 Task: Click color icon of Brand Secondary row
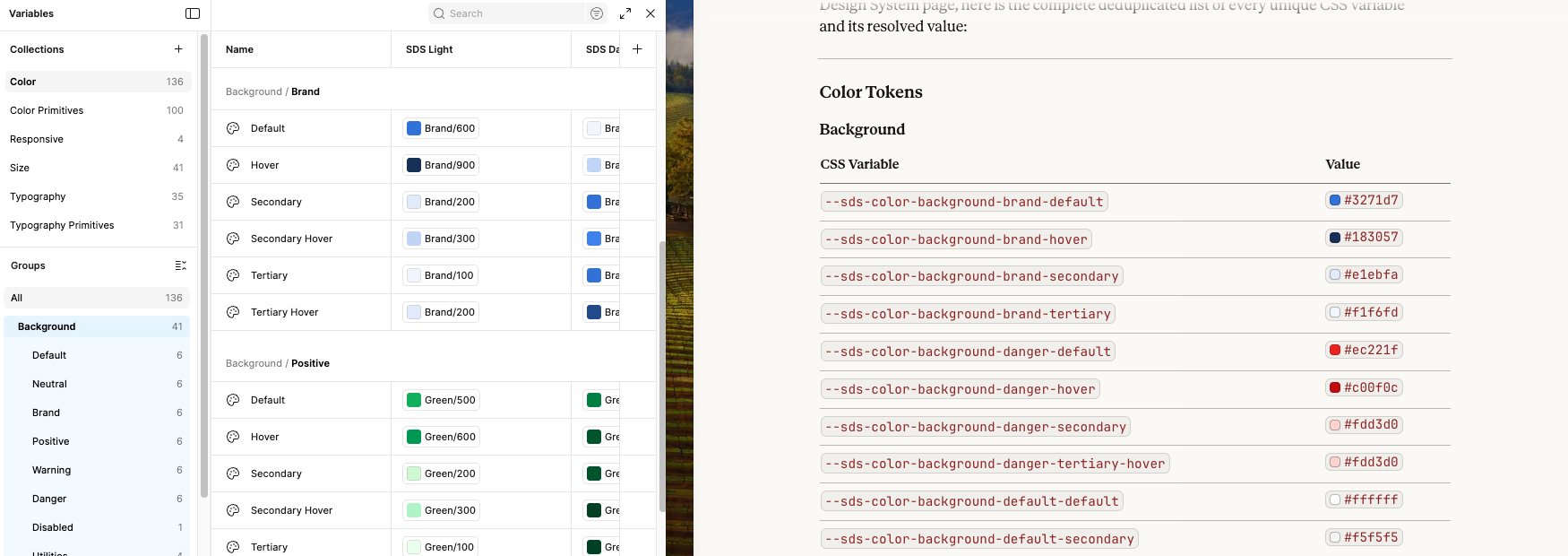click(233, 202)
